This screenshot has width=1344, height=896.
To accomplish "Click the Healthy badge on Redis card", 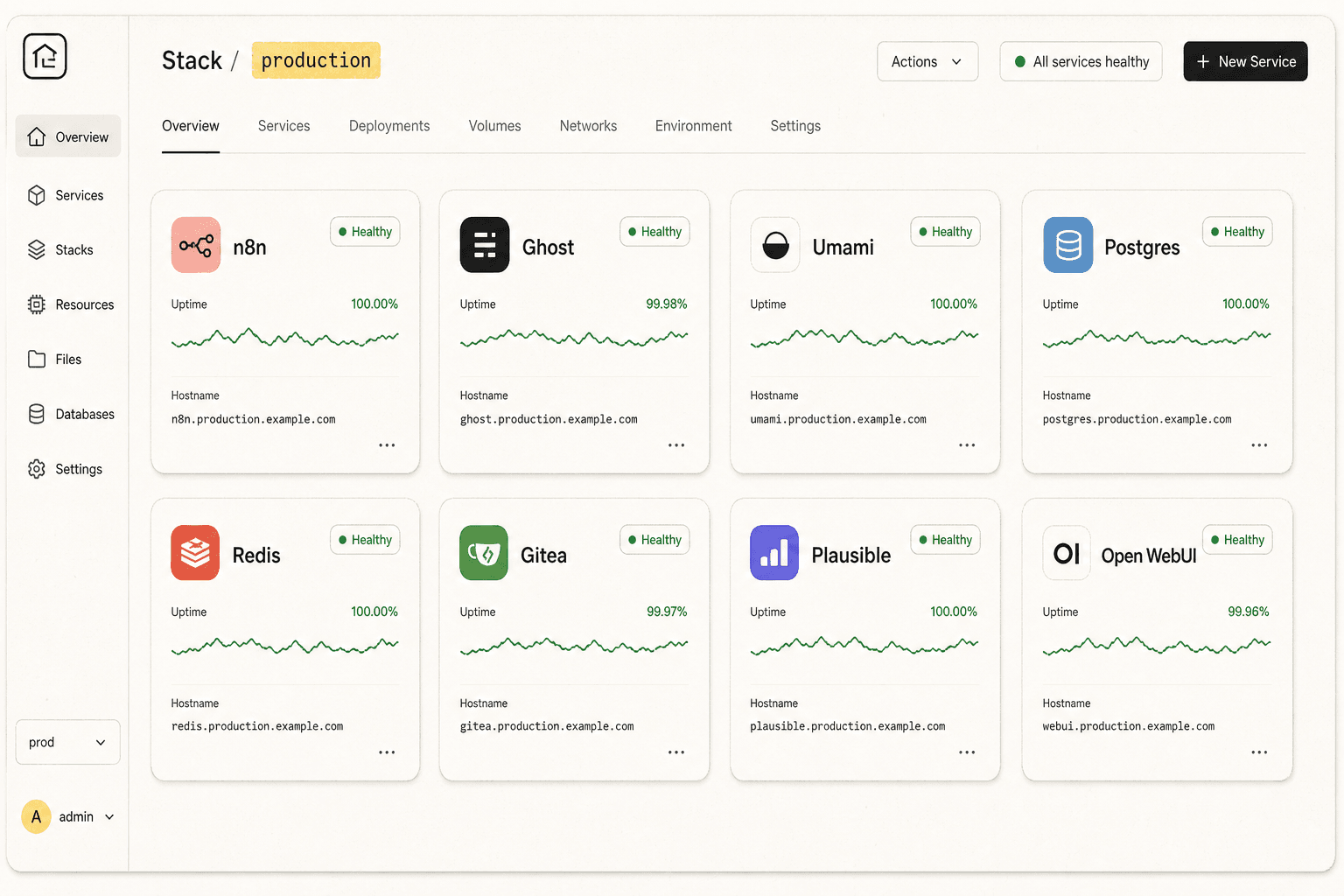I will pos(365,540).
